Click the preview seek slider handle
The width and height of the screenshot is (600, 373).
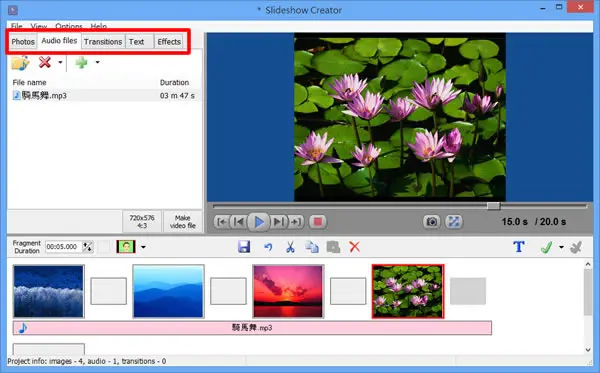tap(494, 206)
